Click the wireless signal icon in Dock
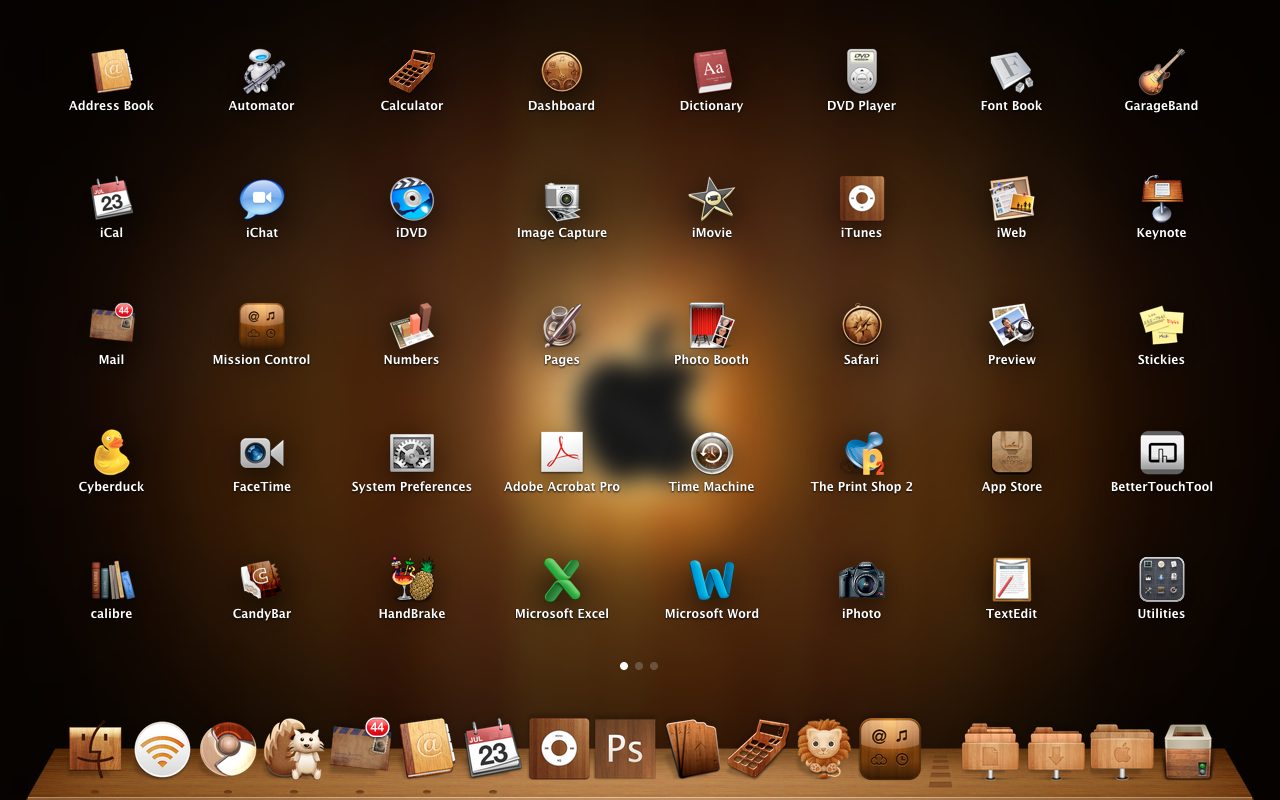This screenshot has width=1280, height=800. pos(162,749)
